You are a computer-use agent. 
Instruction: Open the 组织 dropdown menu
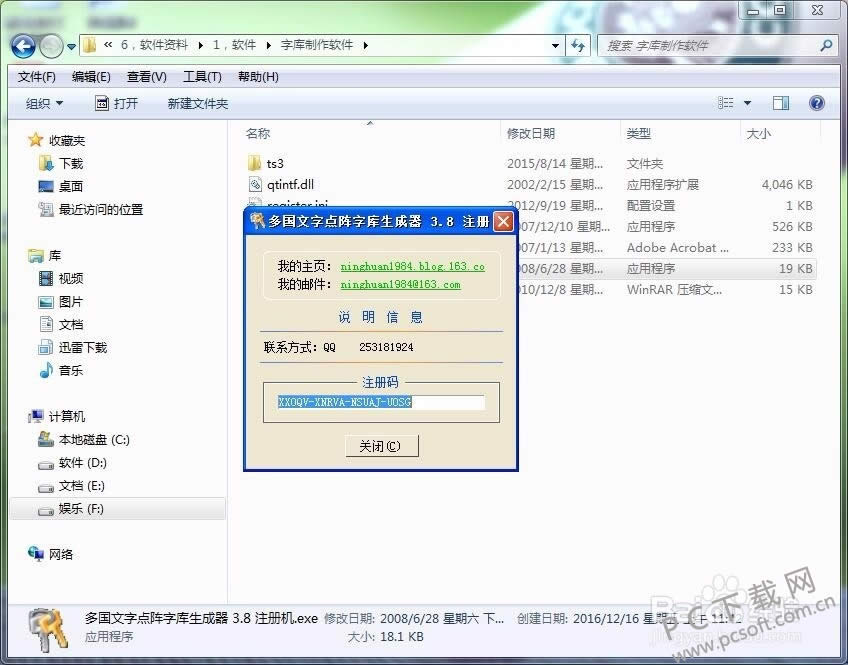[x=44, y=103]
